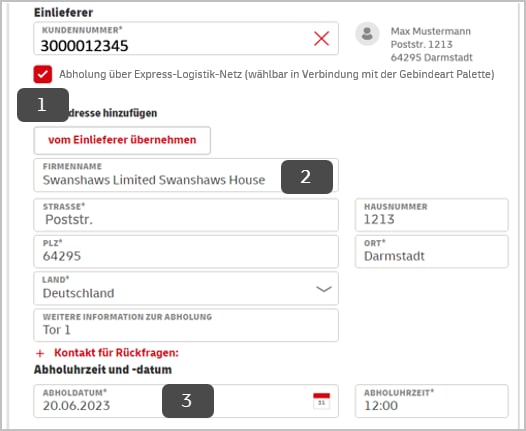The image size is (526, 431).
Task: Click into the Firmenname field
Action: (186, 175)
